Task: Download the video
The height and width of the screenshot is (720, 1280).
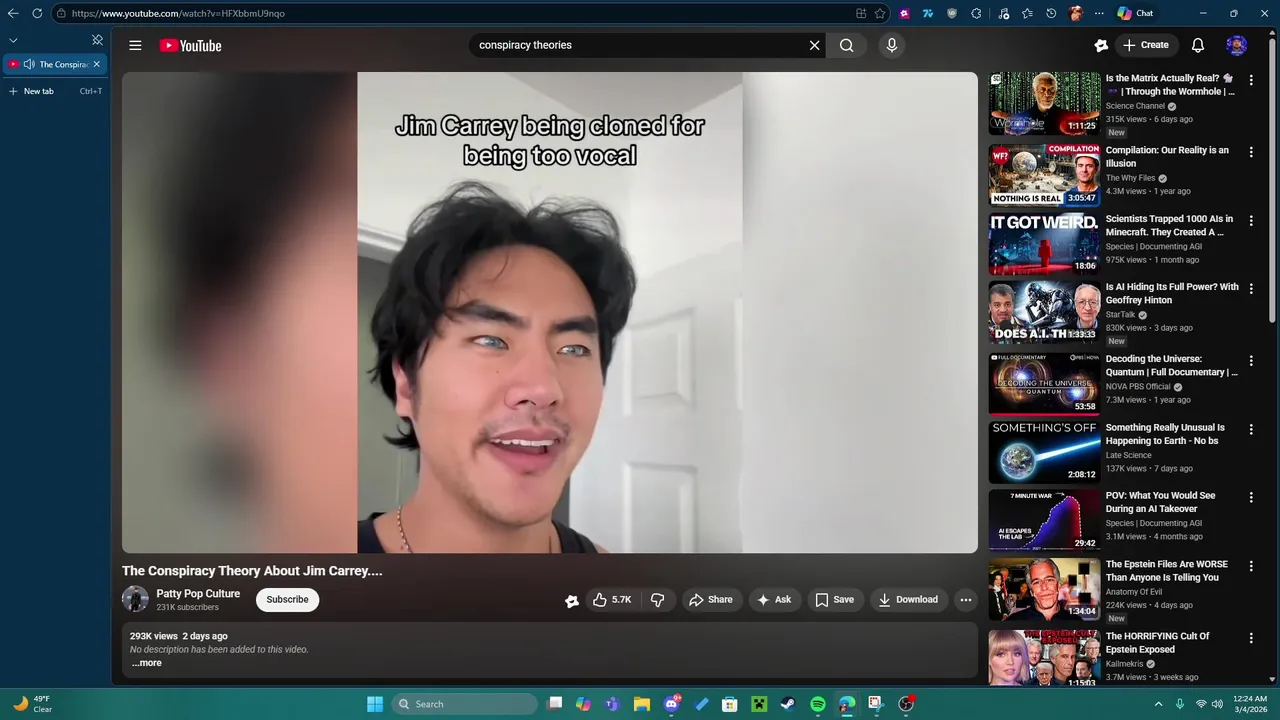Action: [x=908, y=600]
